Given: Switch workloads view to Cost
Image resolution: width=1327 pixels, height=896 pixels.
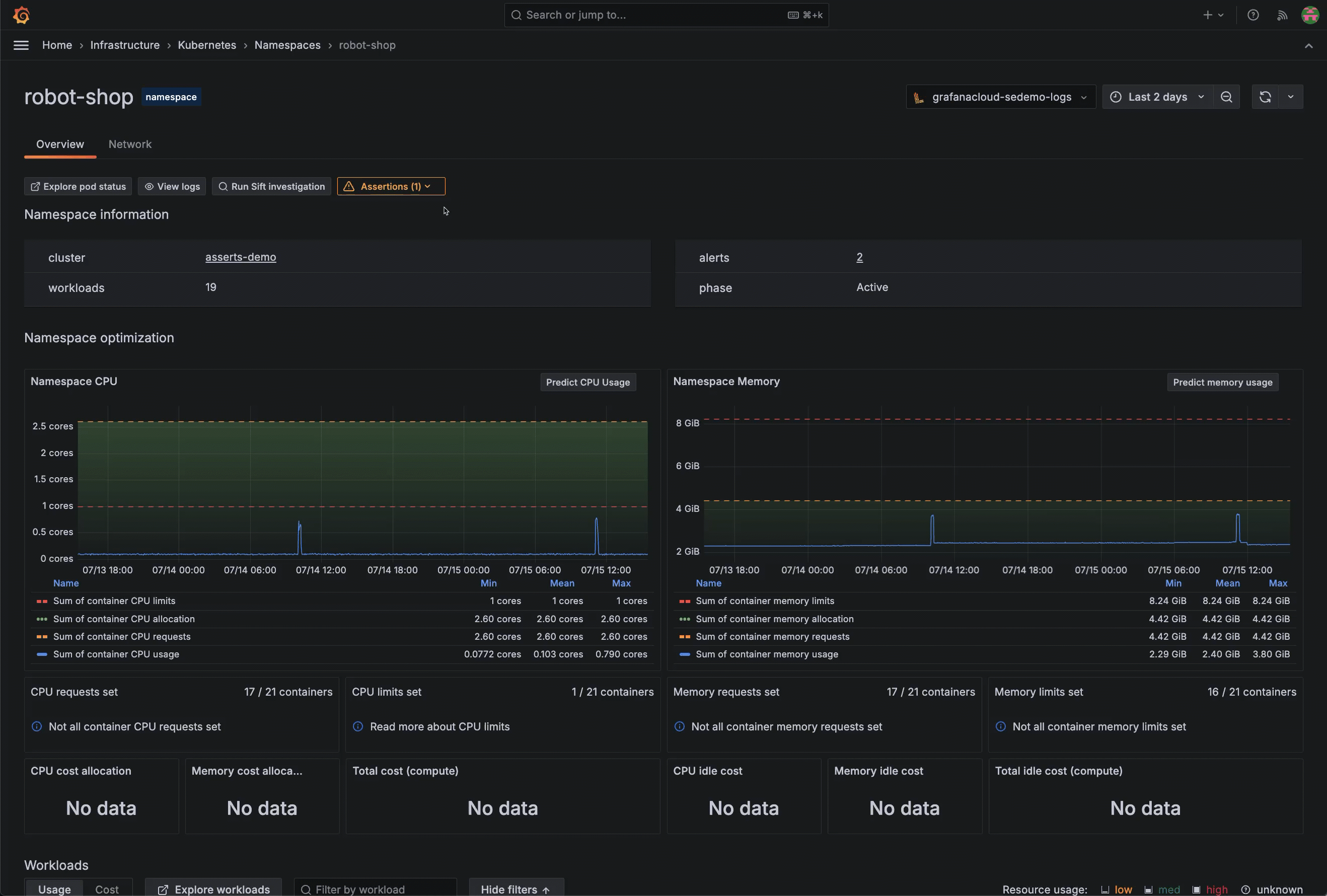Looking at the screenshot, I should click(x=107, y=889).
